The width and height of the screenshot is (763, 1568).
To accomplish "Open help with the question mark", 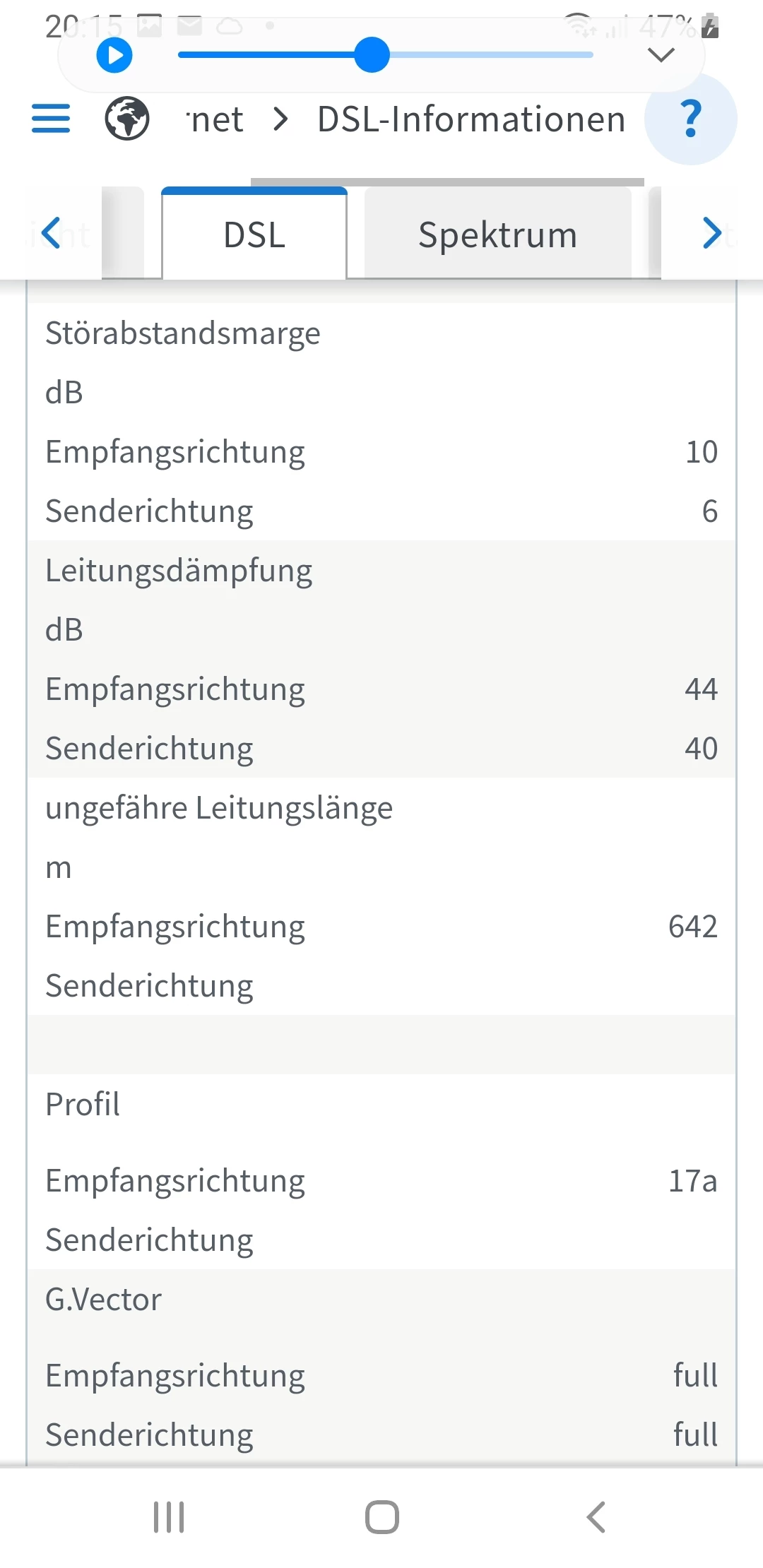I will 691,119.
